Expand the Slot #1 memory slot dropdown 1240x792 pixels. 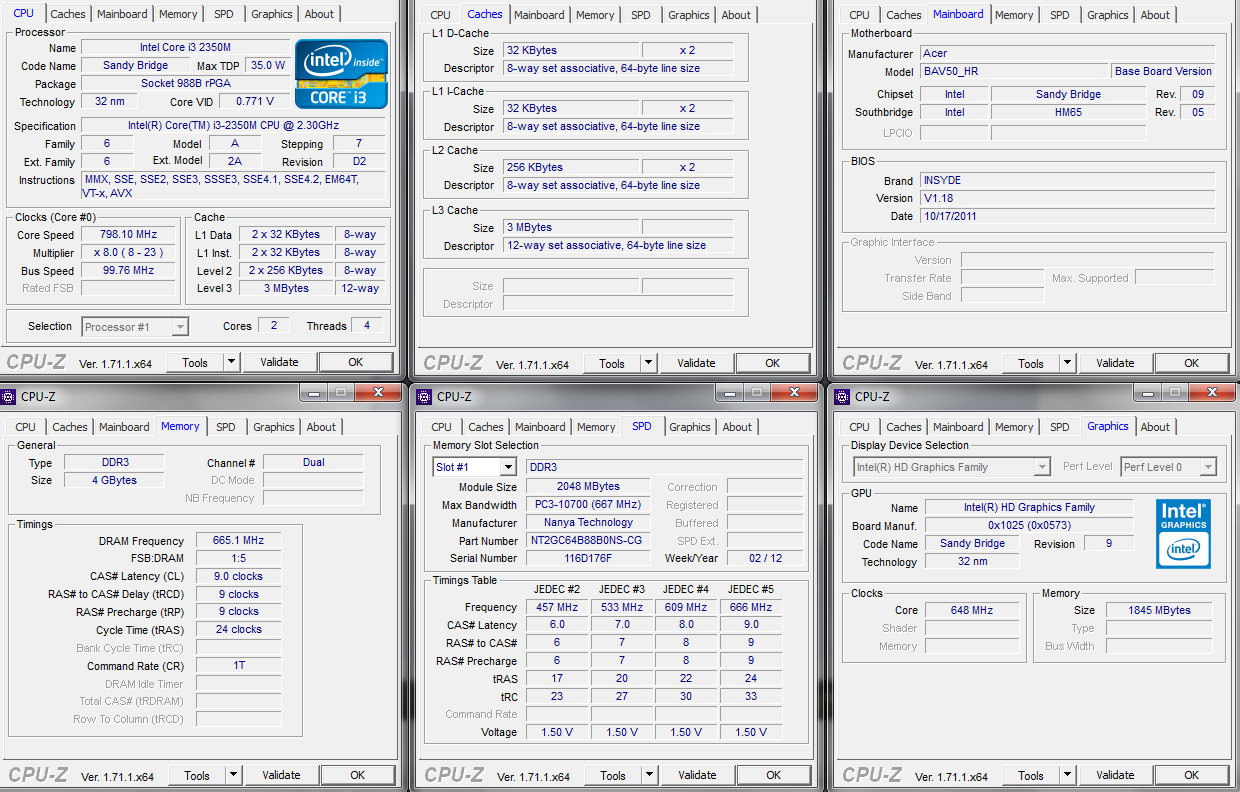508,467
